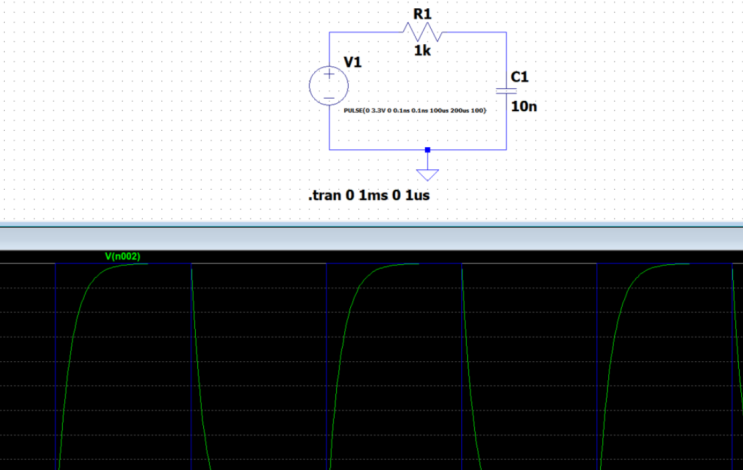Click the .tran 0 1ms 0 1us directive

[x=369, y=195]
